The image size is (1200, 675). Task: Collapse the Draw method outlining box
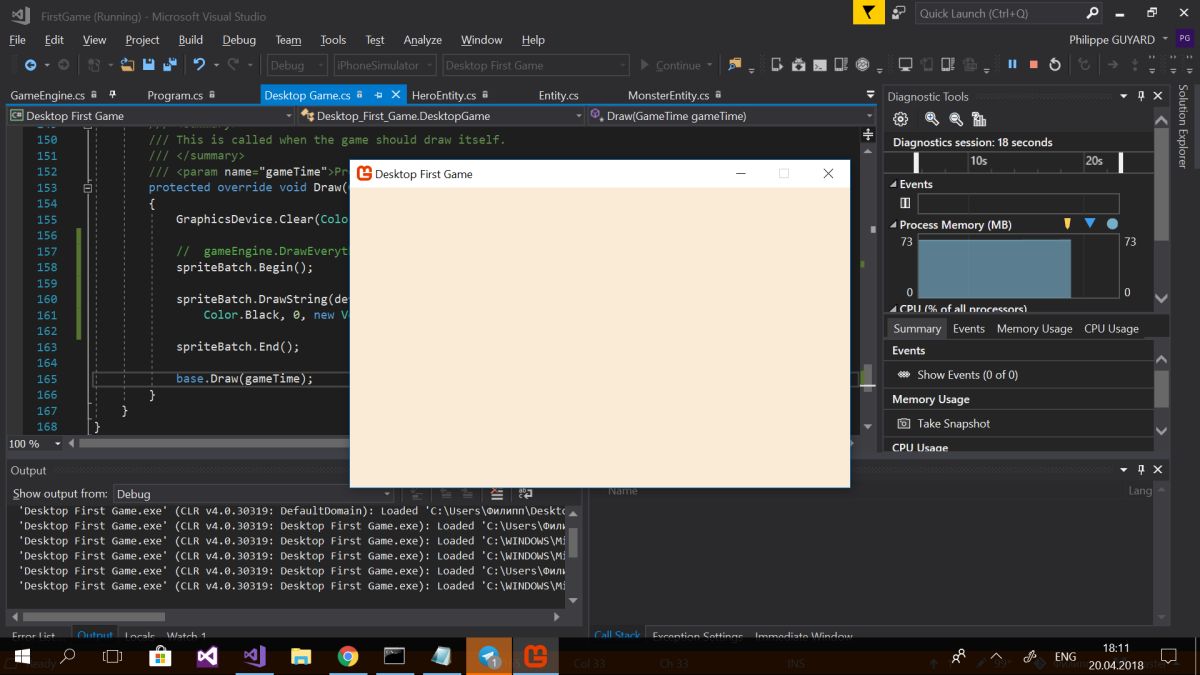[x=88, y=188]
